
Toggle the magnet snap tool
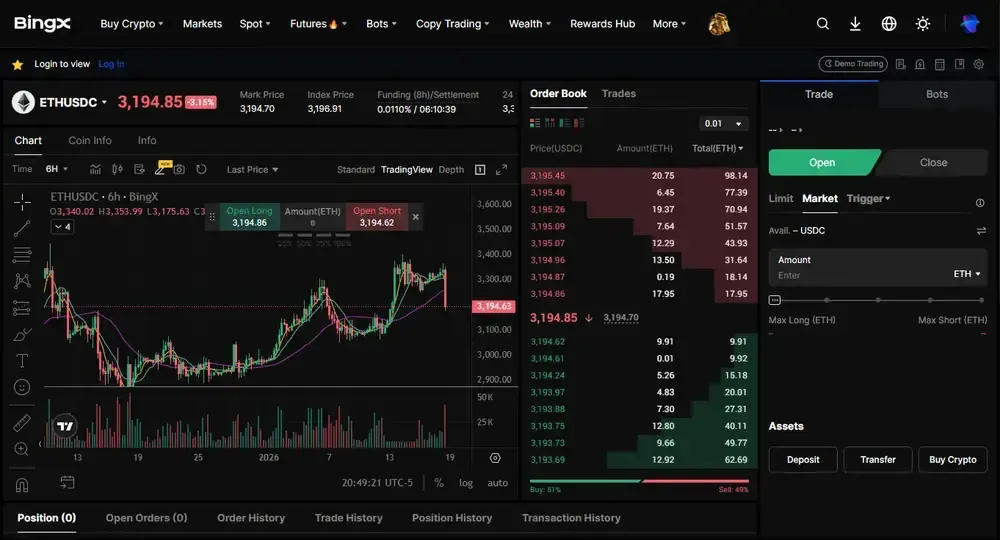[22, 485]
